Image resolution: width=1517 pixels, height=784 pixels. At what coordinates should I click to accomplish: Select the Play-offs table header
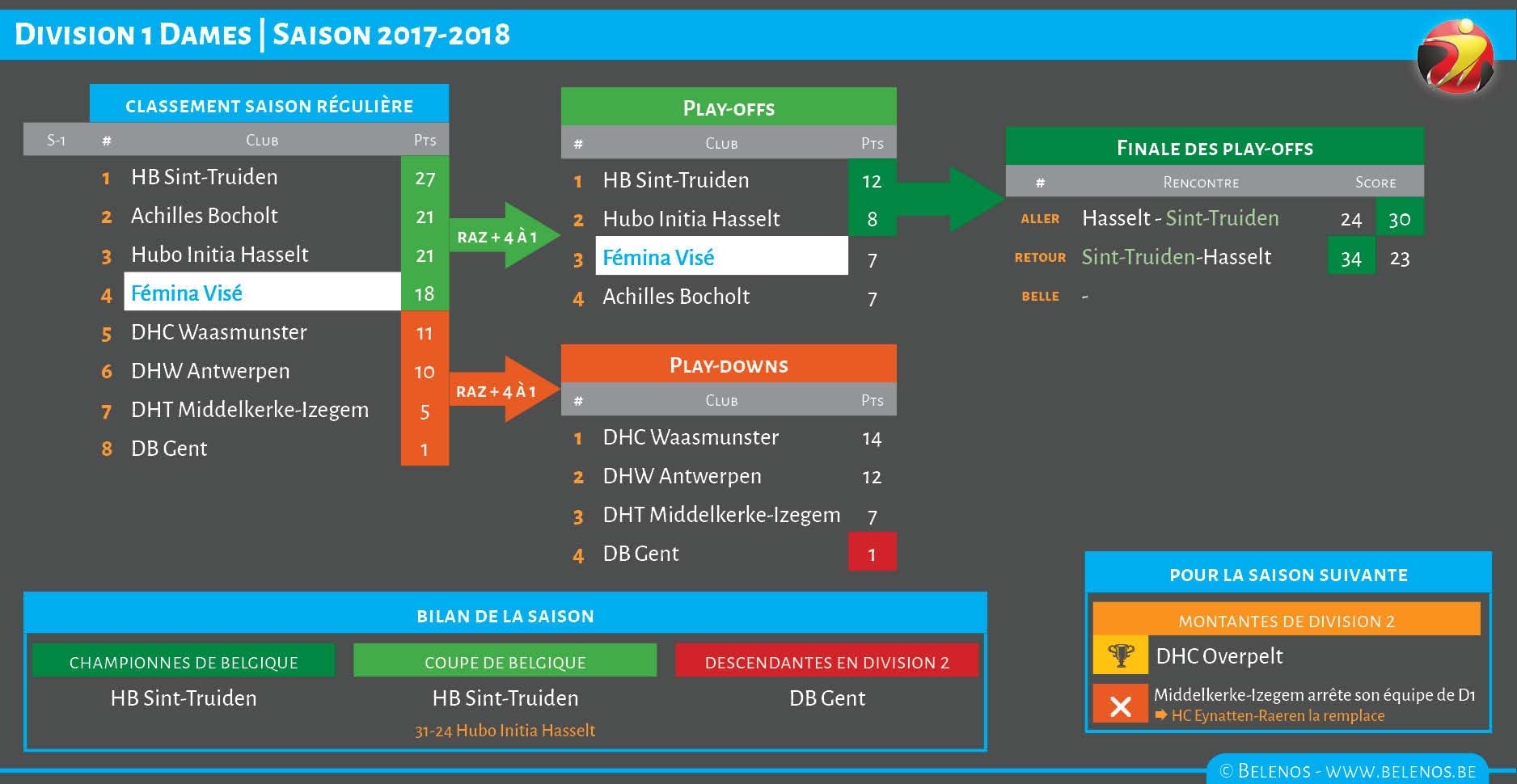pyautogui.click(x=728, y=107)
